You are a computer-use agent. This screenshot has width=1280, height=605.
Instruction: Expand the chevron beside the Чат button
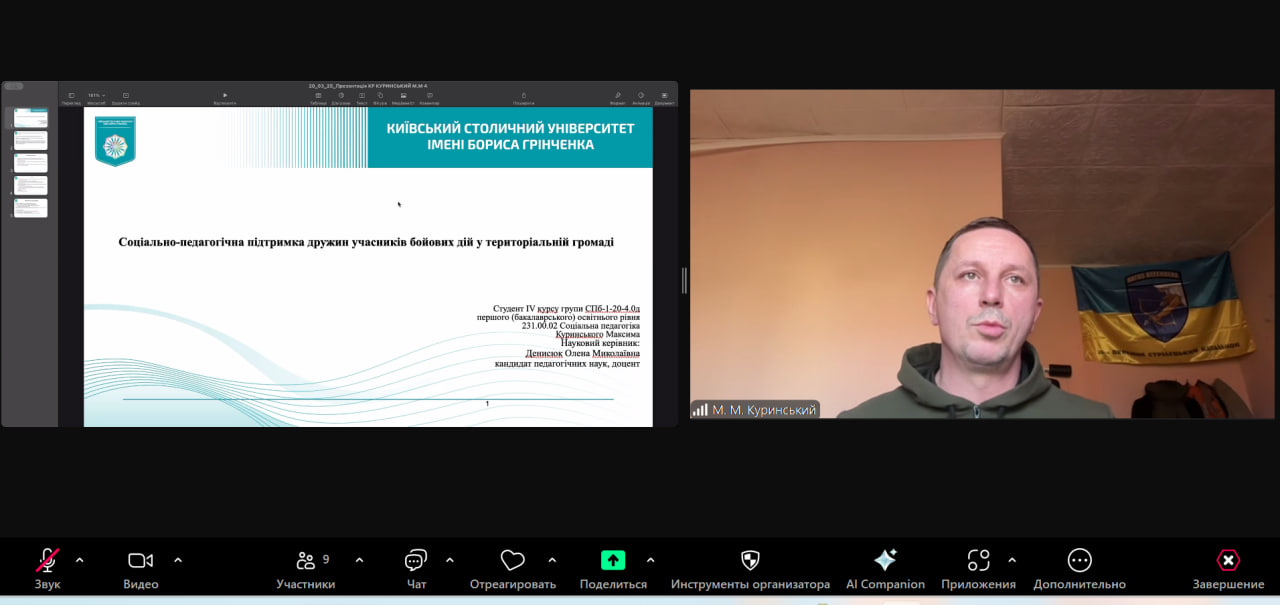[x=450, y=560]
